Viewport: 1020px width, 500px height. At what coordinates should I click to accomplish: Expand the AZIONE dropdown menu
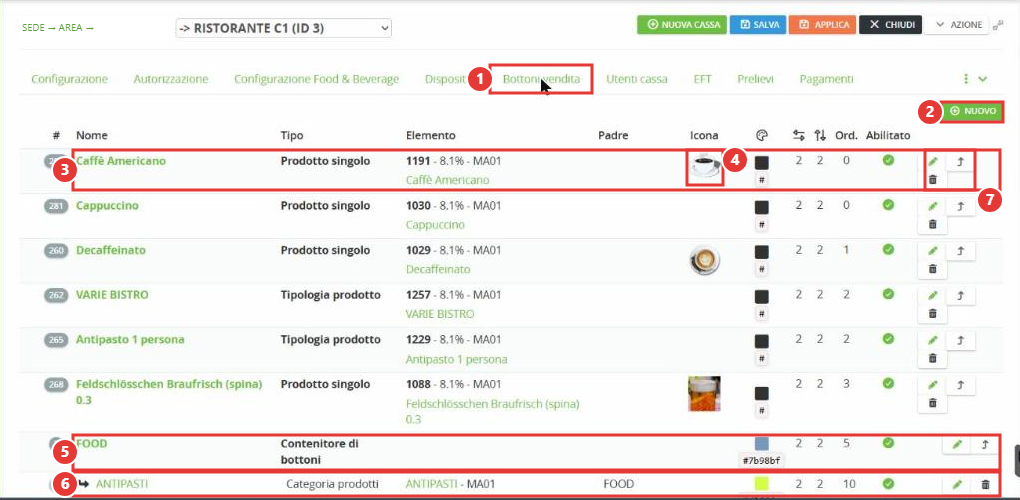pyautogui.click(x=957, y=25)
